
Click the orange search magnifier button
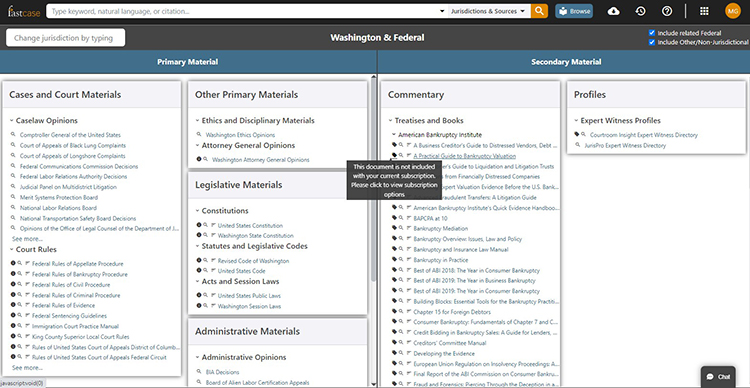point(539,11)
